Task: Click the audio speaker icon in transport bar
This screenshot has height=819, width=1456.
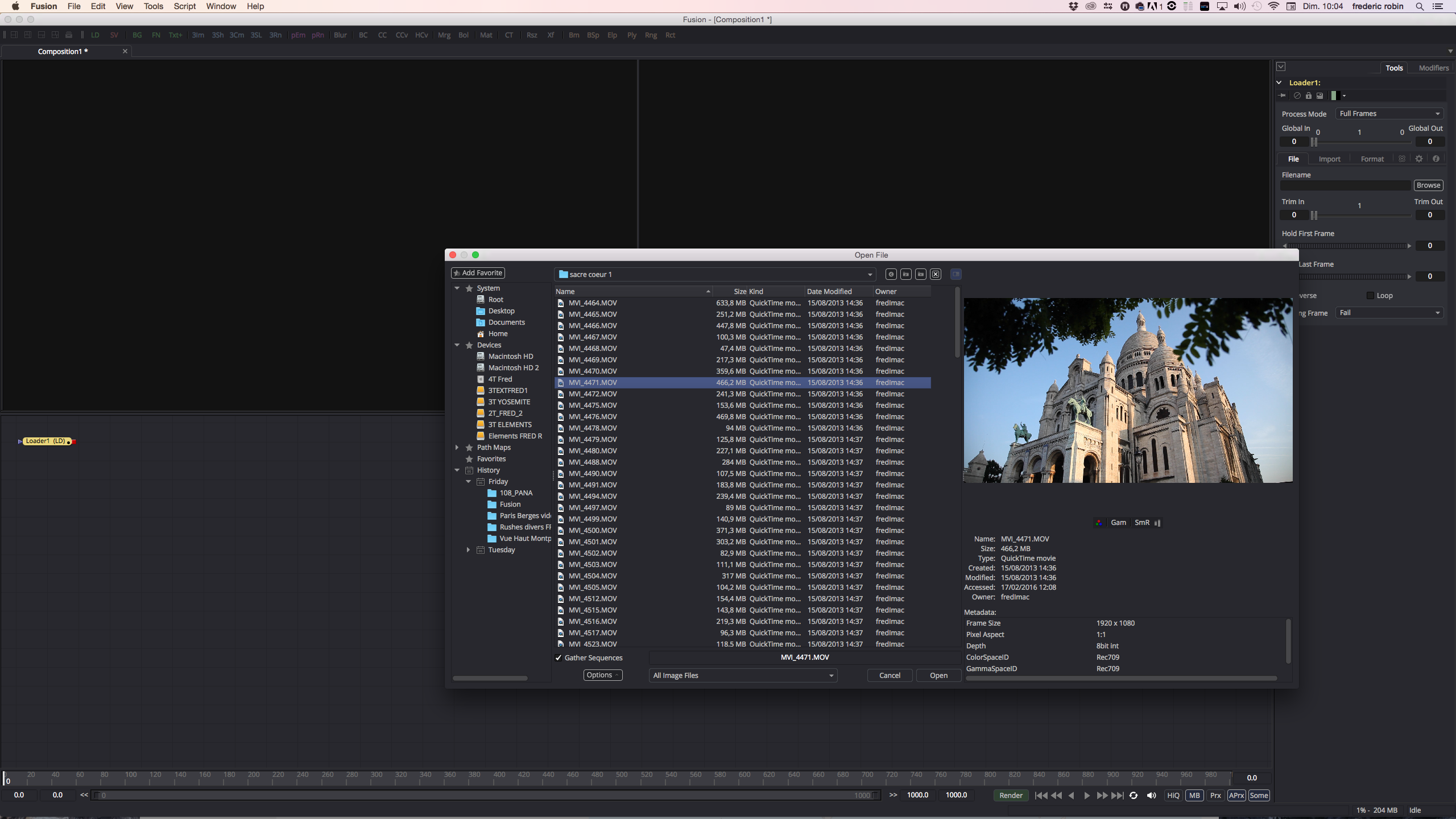Action: [1151, 795]
